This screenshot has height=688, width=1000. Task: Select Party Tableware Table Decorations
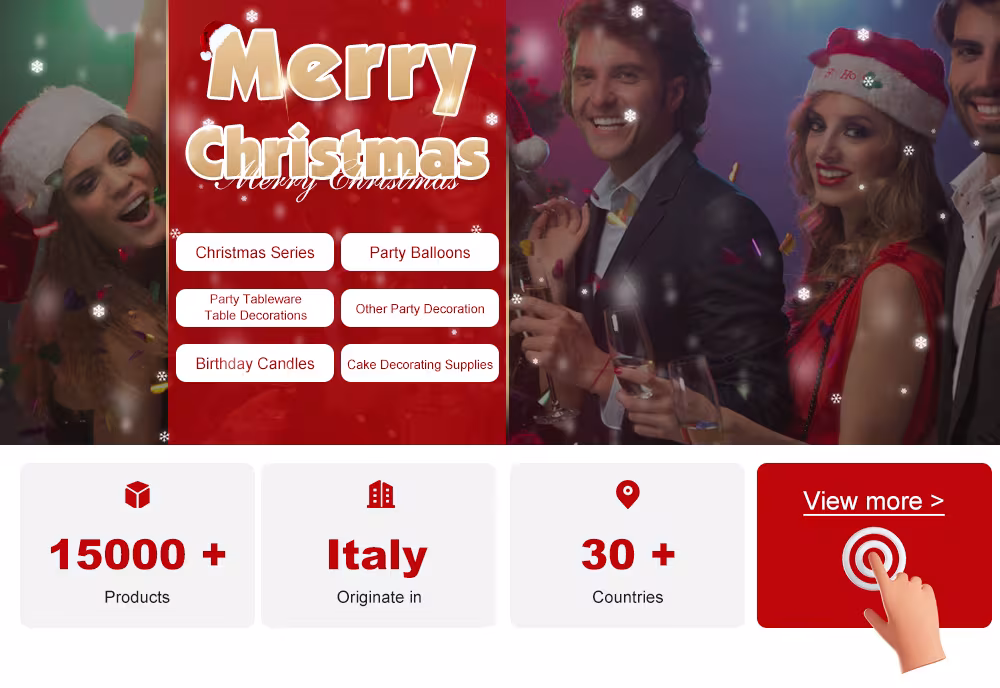coord(254,308)
